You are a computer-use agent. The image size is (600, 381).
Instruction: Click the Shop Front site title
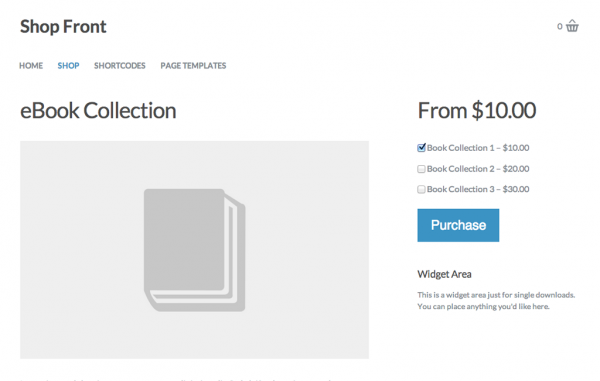63,27
